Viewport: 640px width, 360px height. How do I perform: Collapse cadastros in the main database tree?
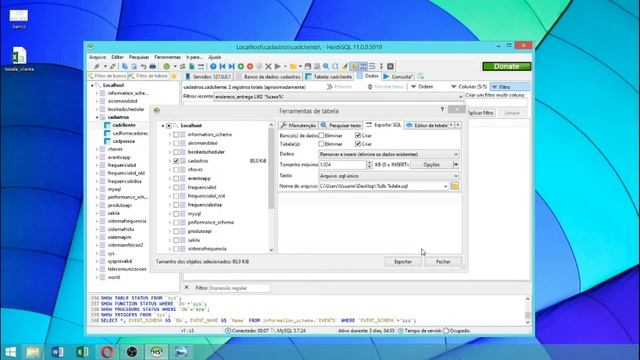(97, 117)
